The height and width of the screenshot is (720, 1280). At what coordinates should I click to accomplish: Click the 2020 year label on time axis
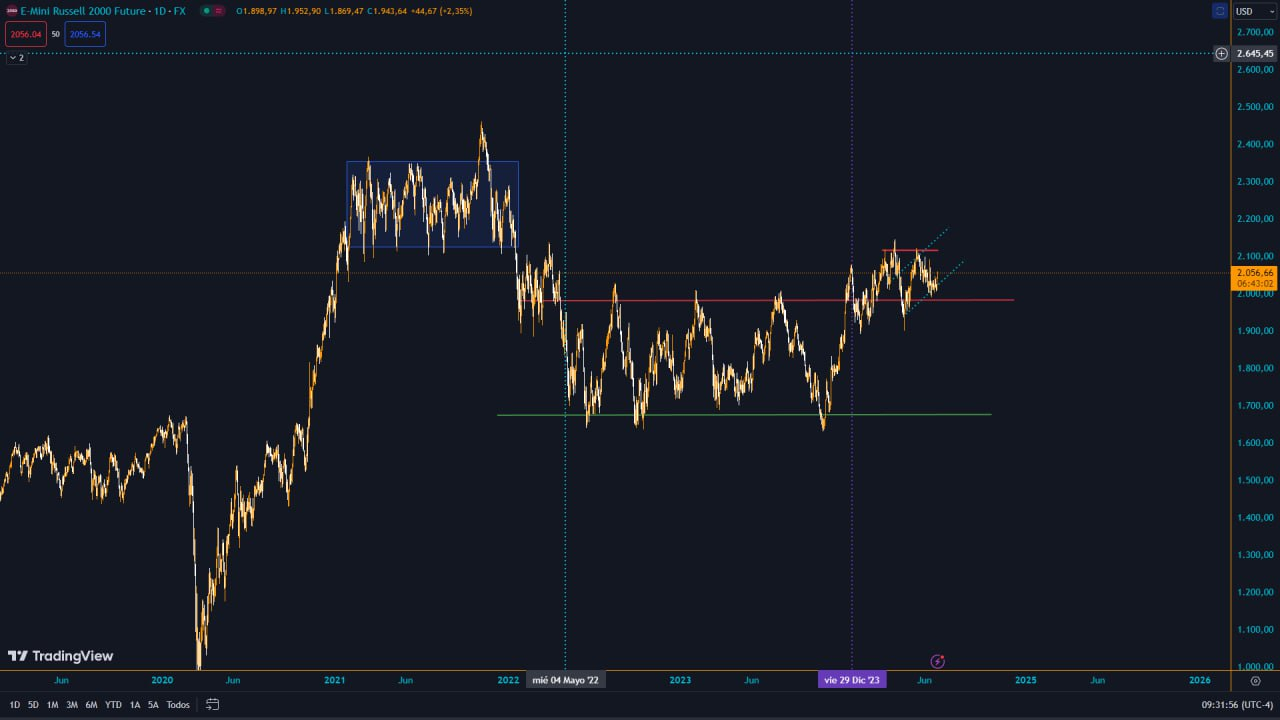[x=162, y=680]
